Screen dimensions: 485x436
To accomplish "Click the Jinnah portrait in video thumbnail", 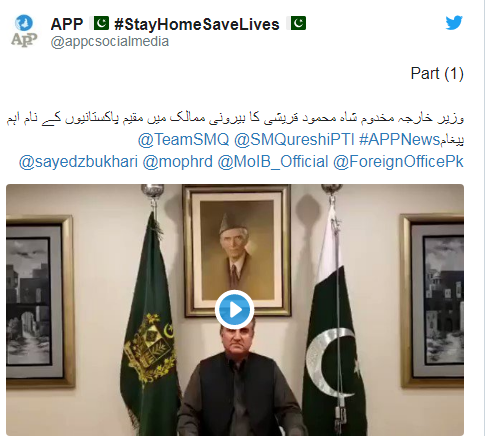I will pyautogui.click(x=237, y=251).
